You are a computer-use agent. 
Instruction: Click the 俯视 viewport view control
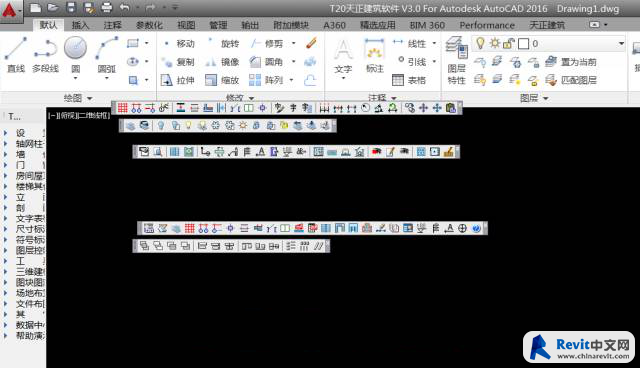pos(69,115)
